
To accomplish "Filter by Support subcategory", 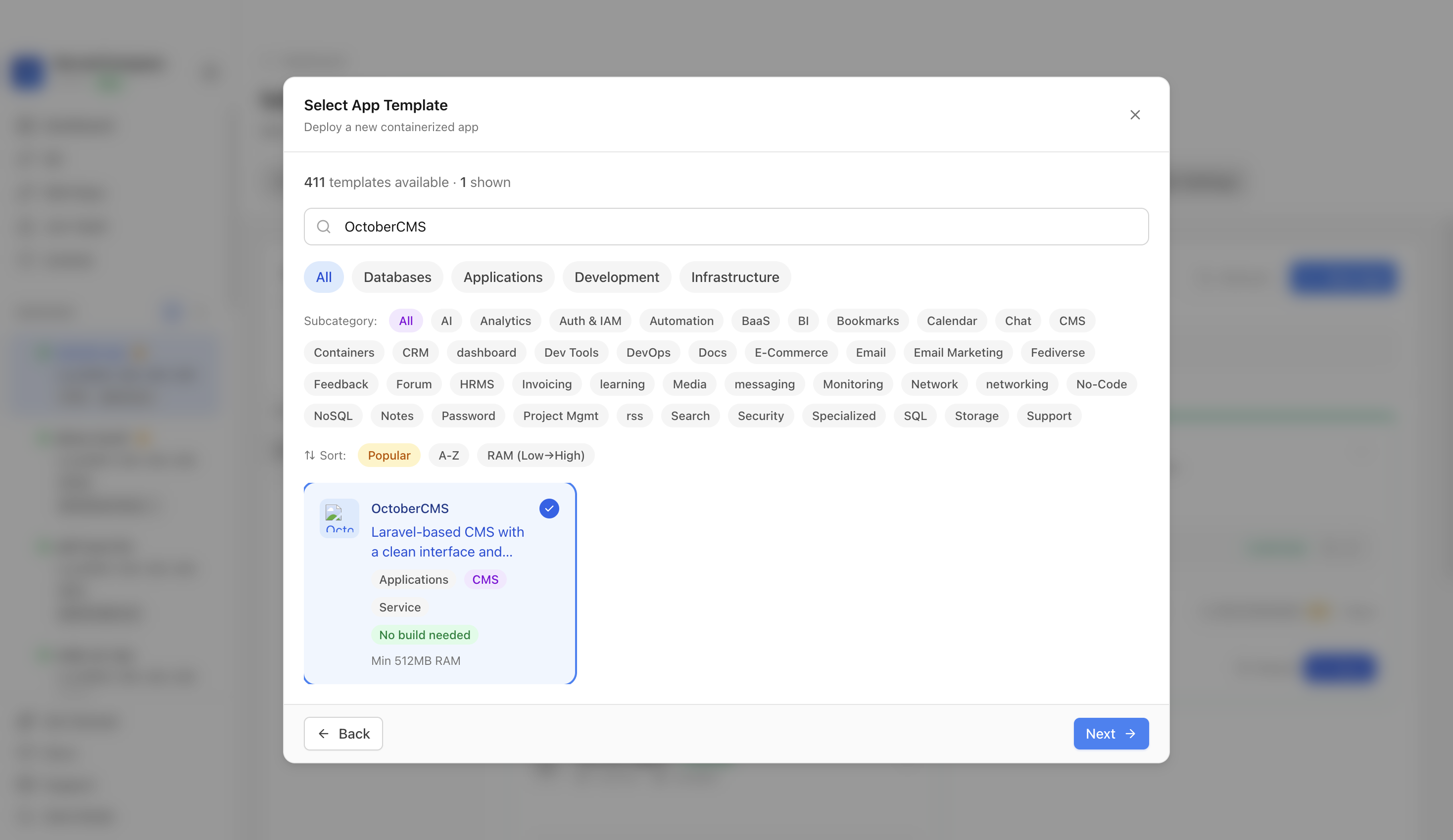I will (x=1049, y=416).
